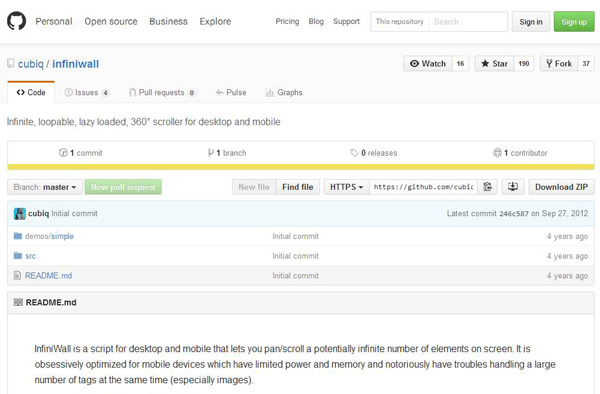Open the cubiq user profile link
This screenshot has width=600, height=394.
tap(31, 64)
